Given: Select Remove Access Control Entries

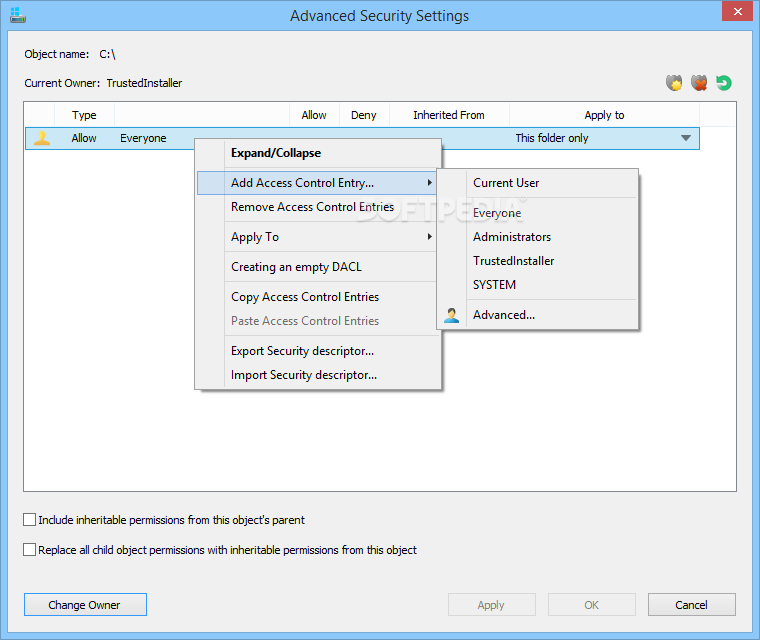Looking at the screenshot, I should tap(317, 207).
